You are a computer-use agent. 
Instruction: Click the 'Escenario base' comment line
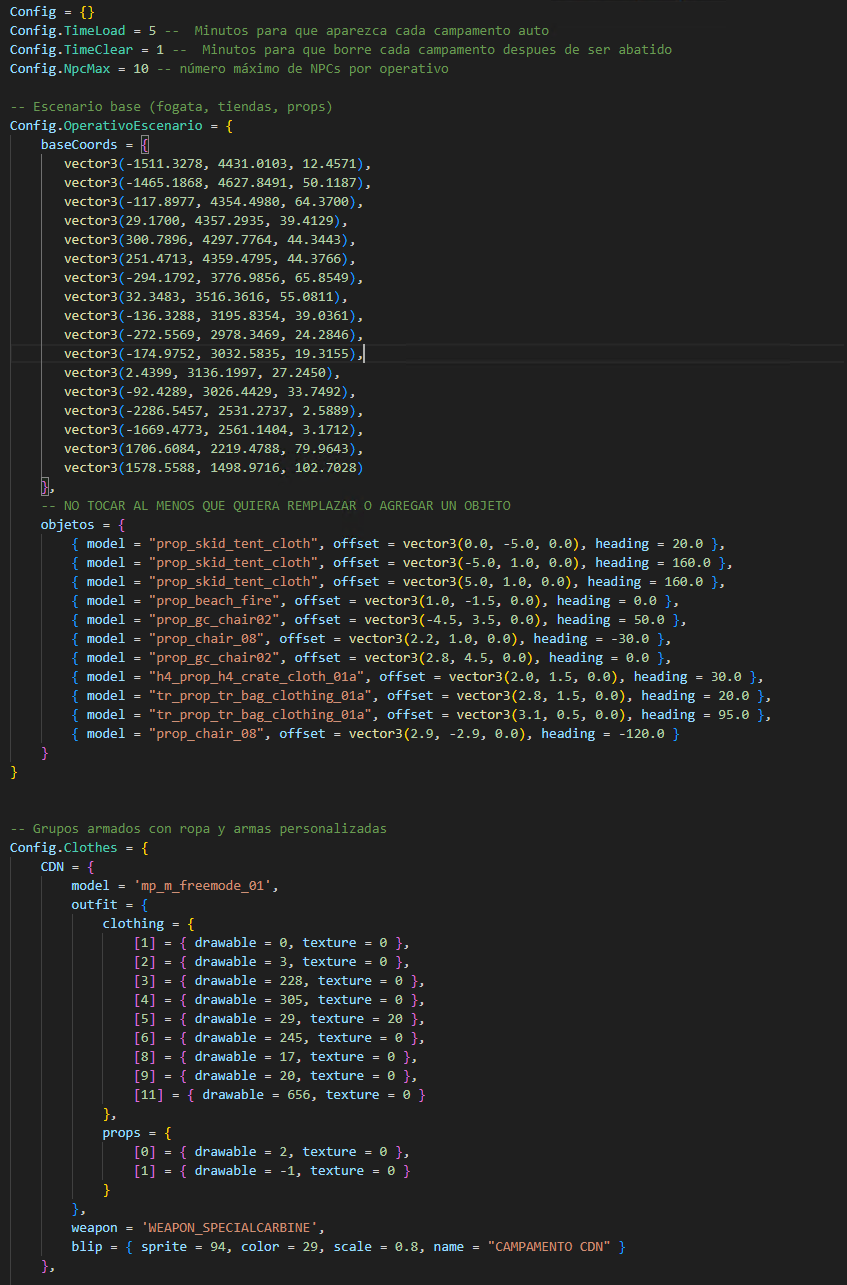(171, 107)
